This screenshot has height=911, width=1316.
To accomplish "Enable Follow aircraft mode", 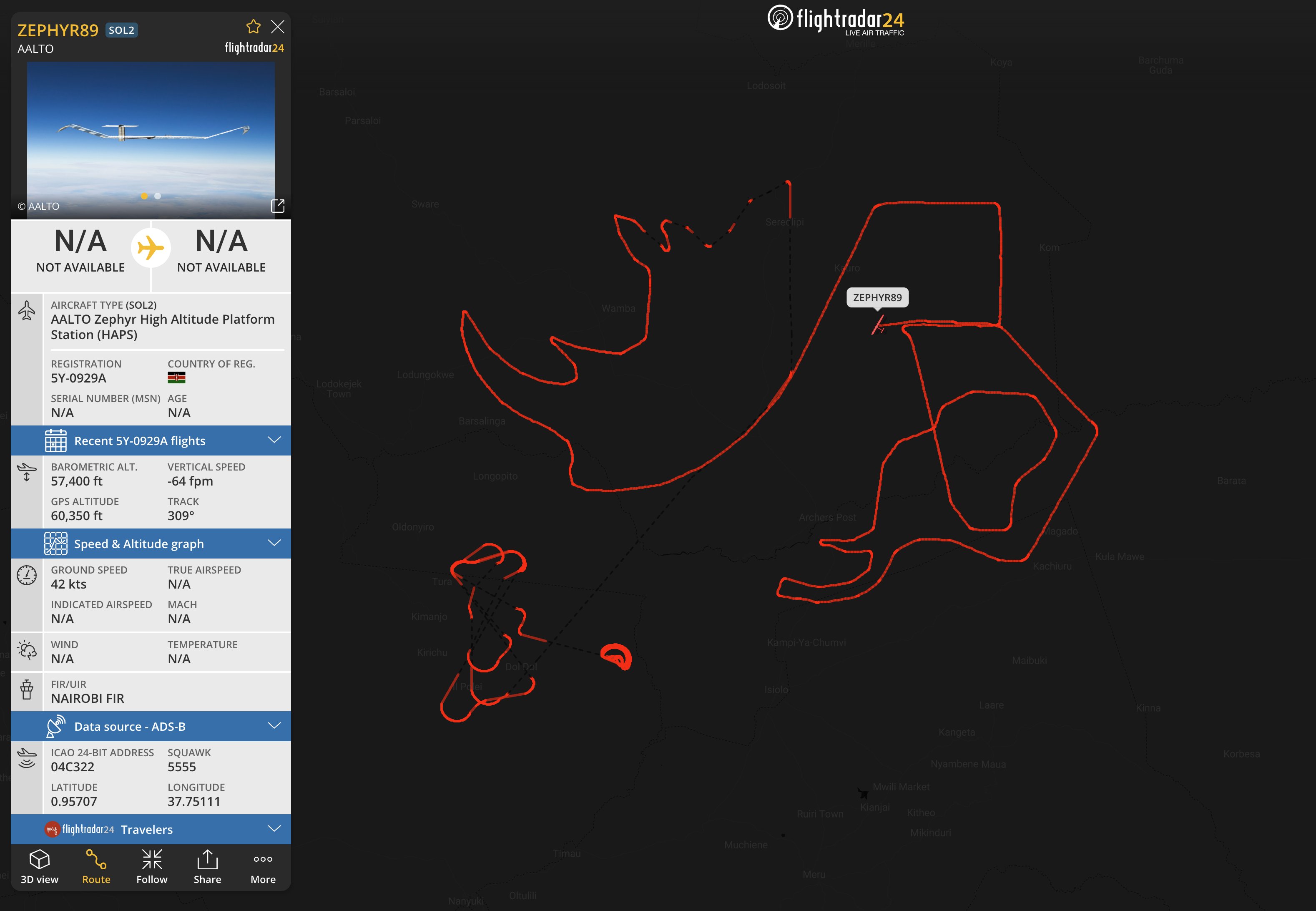I will click(x=152, y=866).
